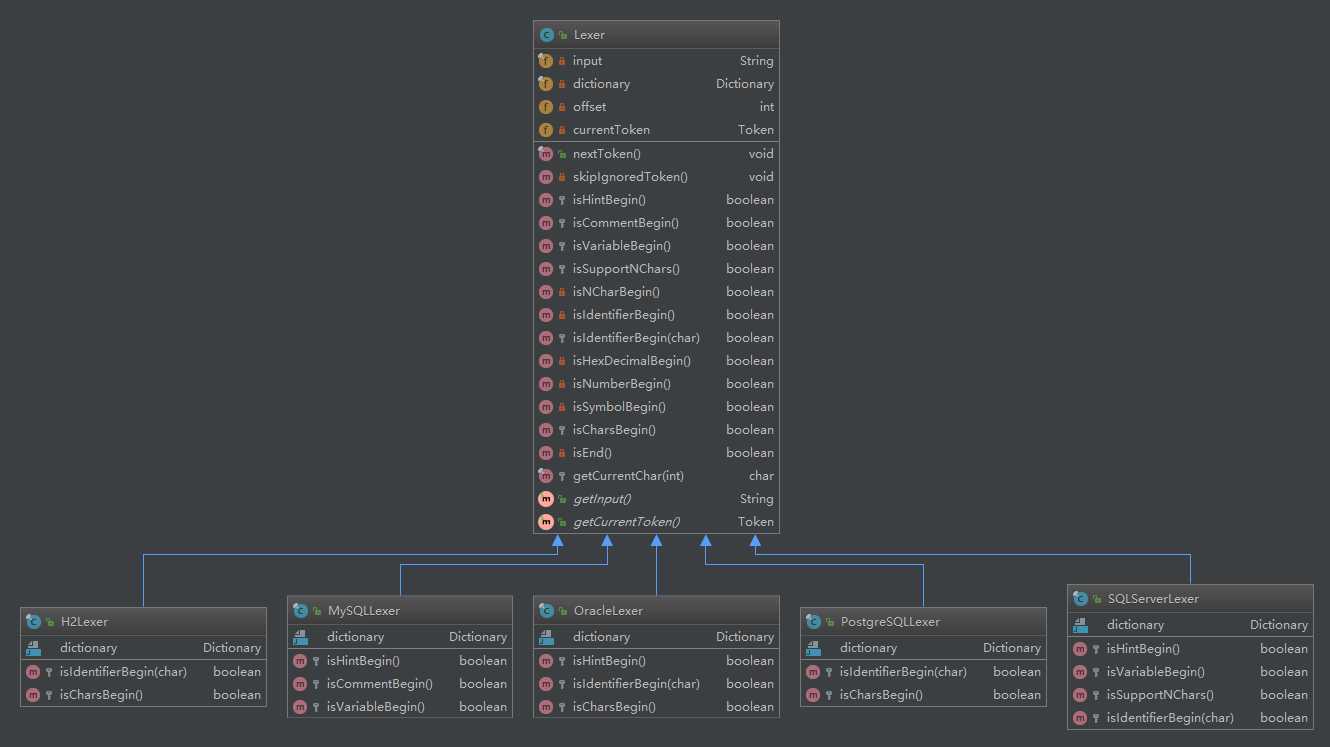
Task: Select the offset field name in Lexer
Action: [x=590, y=107]
